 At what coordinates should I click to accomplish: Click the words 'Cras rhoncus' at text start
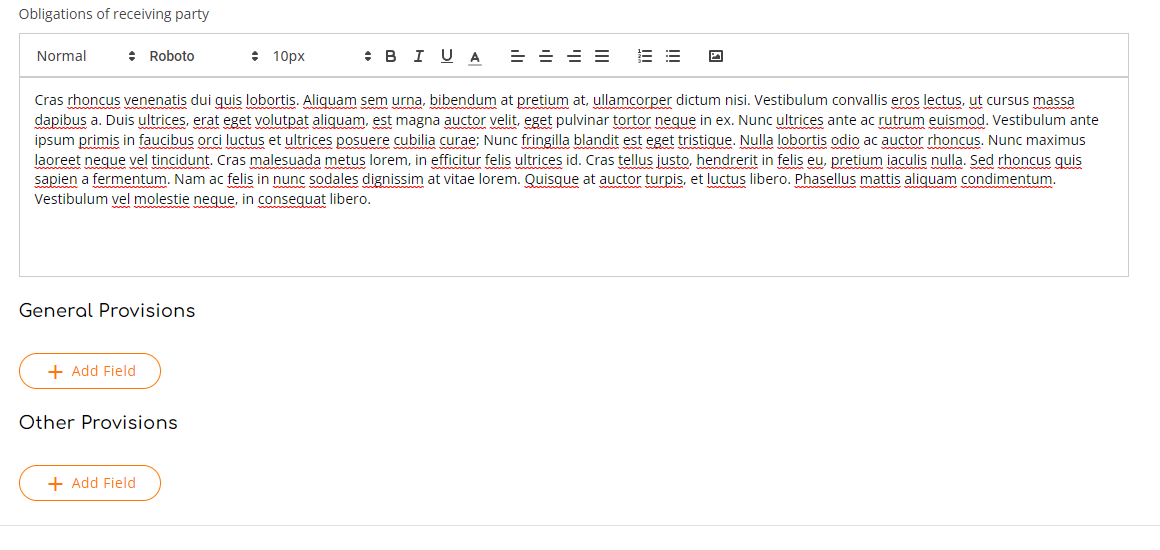click(78, 100)
